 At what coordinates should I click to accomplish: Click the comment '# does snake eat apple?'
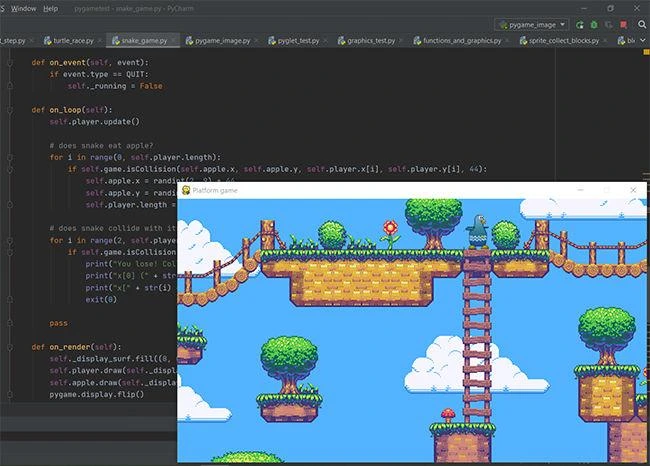coord(101,146)
